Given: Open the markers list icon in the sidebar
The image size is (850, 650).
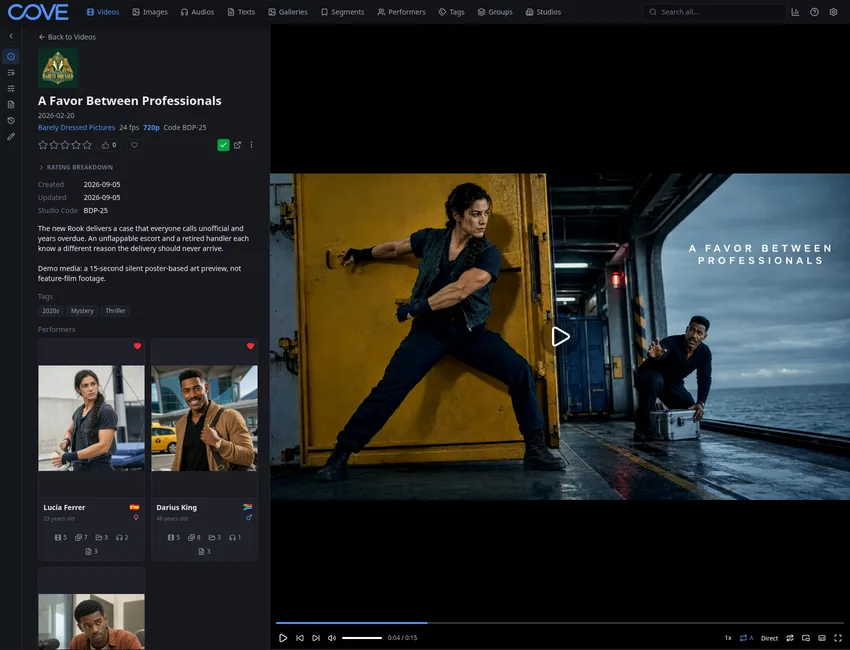Looking at the screenshot, I should pyautogui.click(x=11, y=88).
